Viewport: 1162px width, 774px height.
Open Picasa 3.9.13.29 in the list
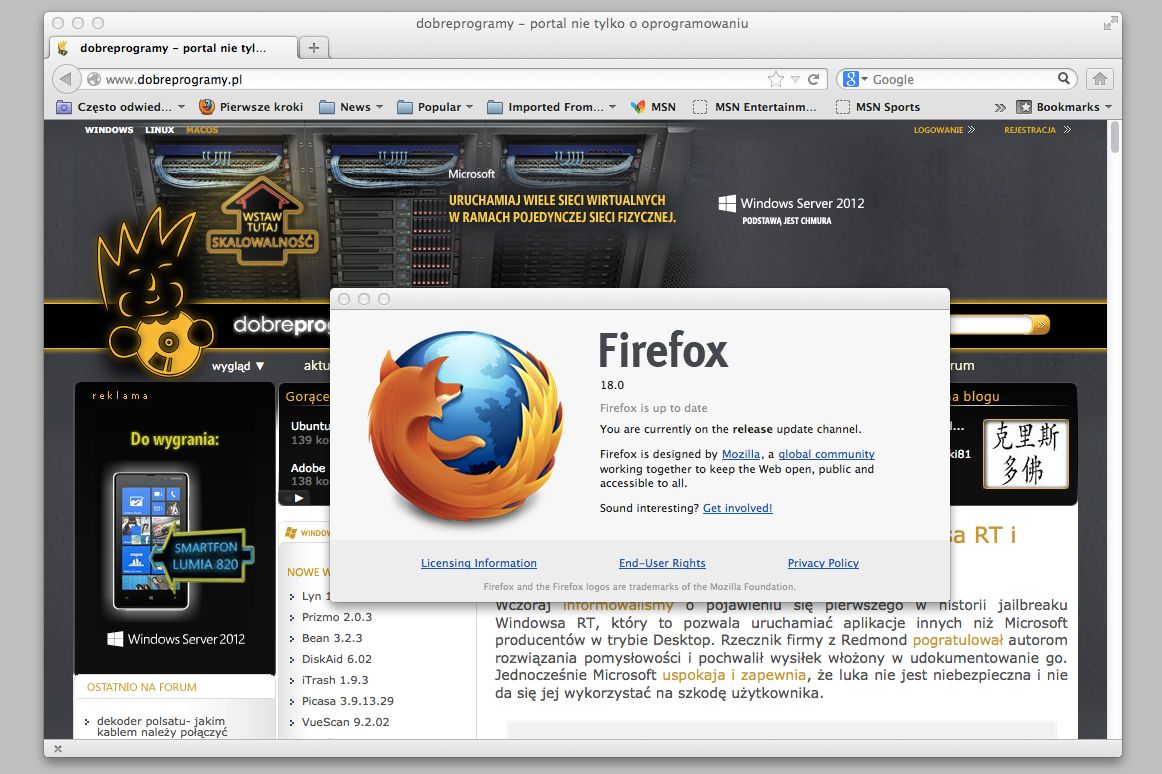[x=348, y=701]
